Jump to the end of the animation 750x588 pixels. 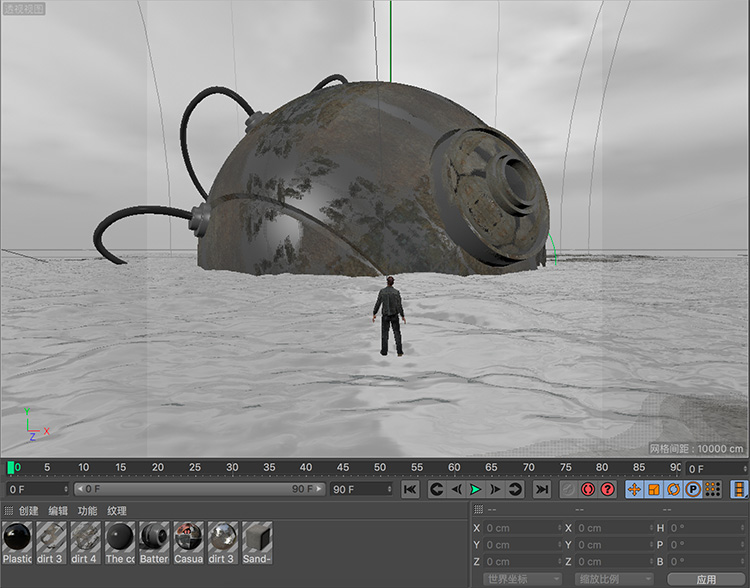(541, 489)
